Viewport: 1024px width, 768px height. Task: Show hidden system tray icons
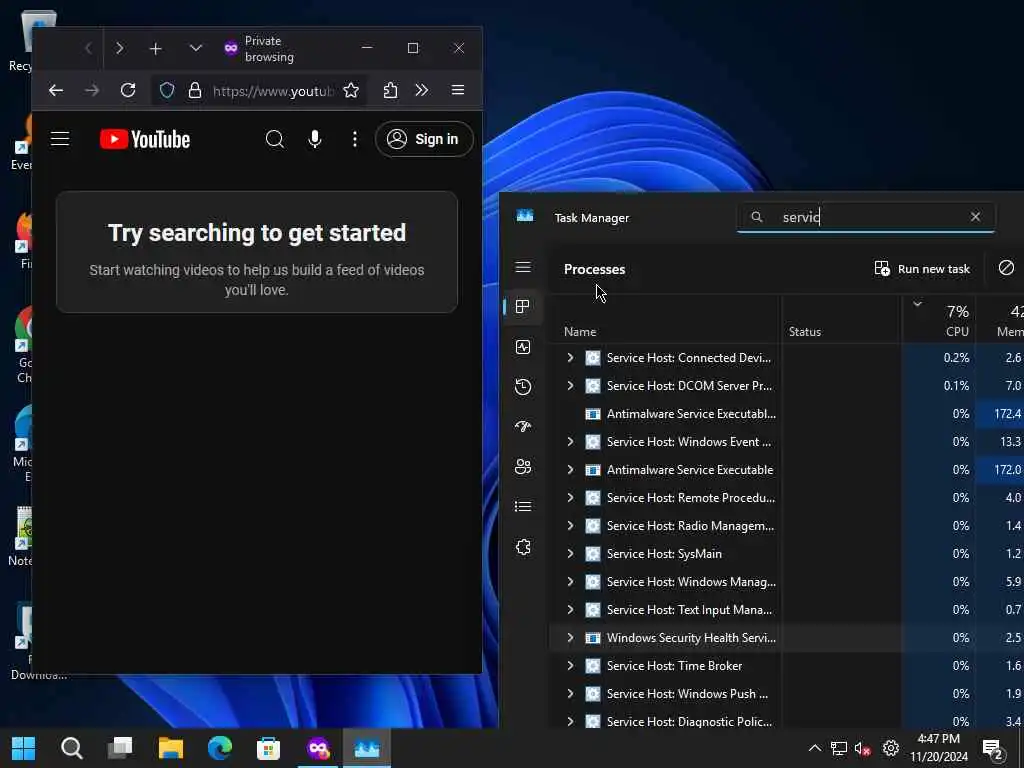814,748
